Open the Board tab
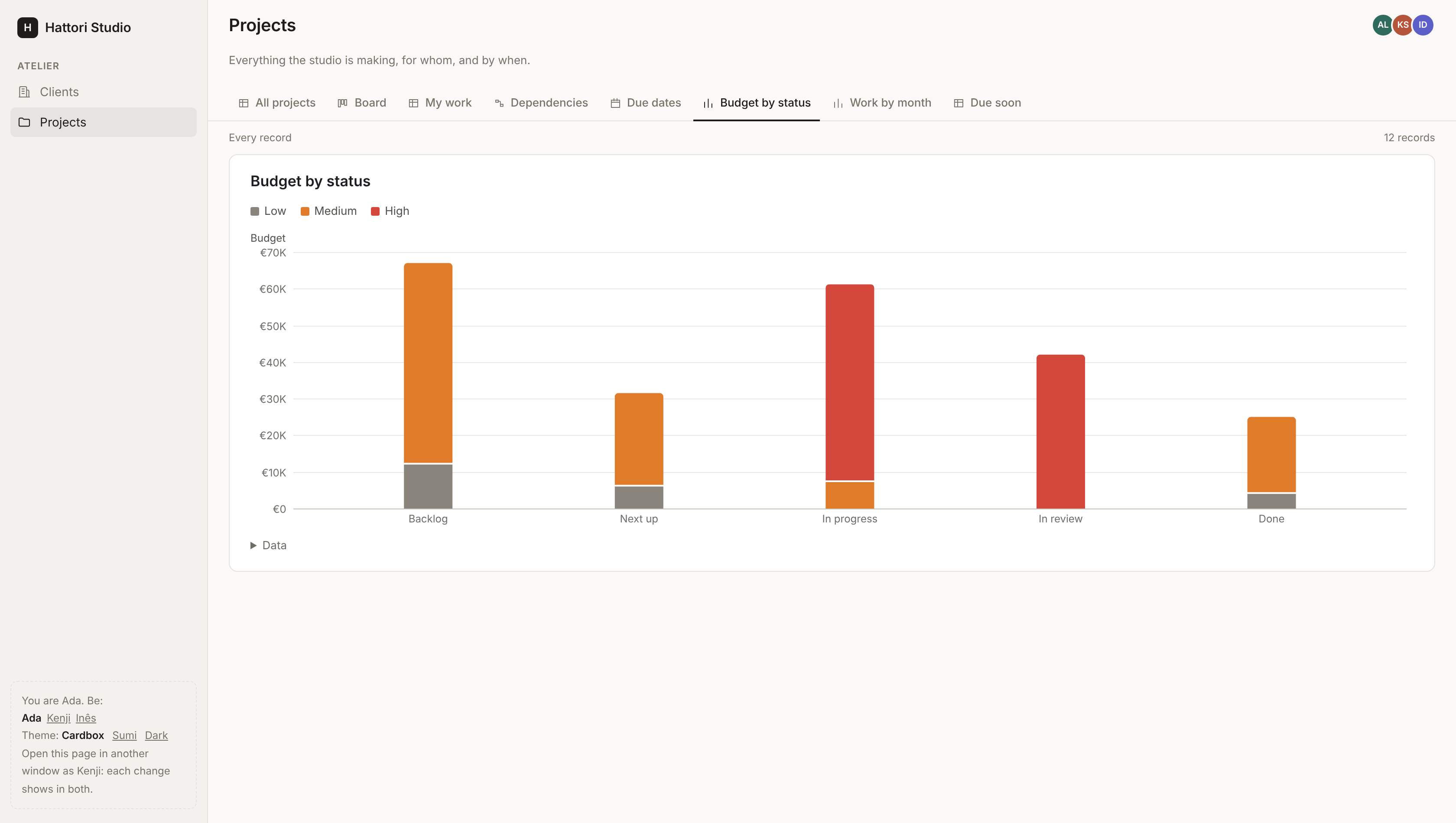Viewport: 1456px width, 823px height. coord(362,103)
